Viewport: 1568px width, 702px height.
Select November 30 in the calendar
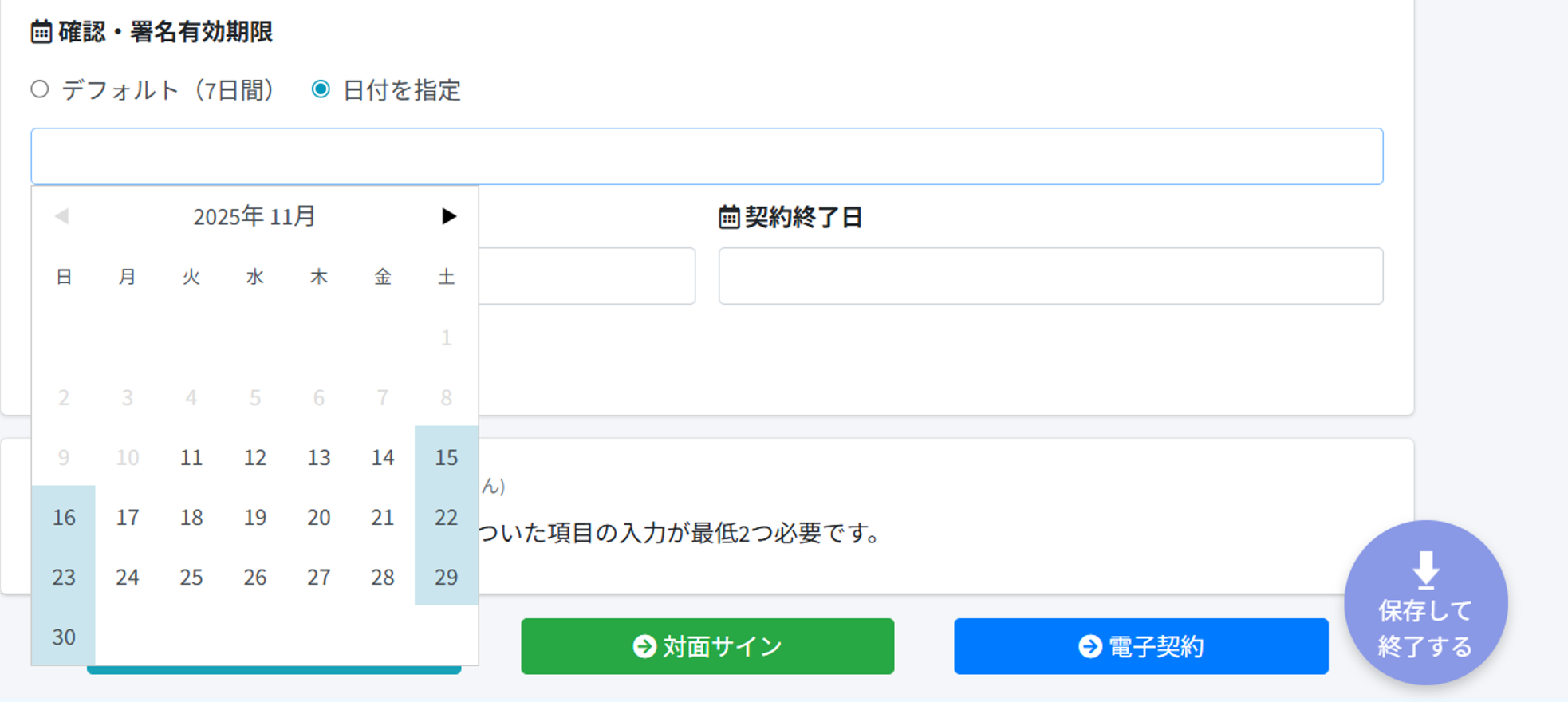click(64, 637)
